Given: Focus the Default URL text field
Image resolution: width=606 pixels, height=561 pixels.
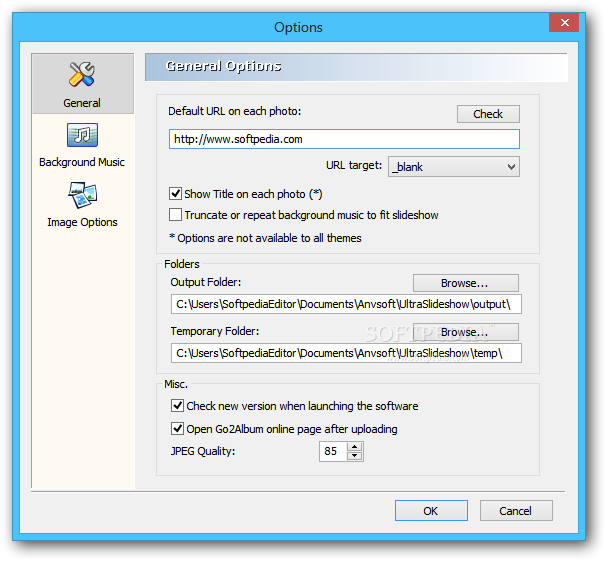Looking at the screenshot, I should 344,139.
